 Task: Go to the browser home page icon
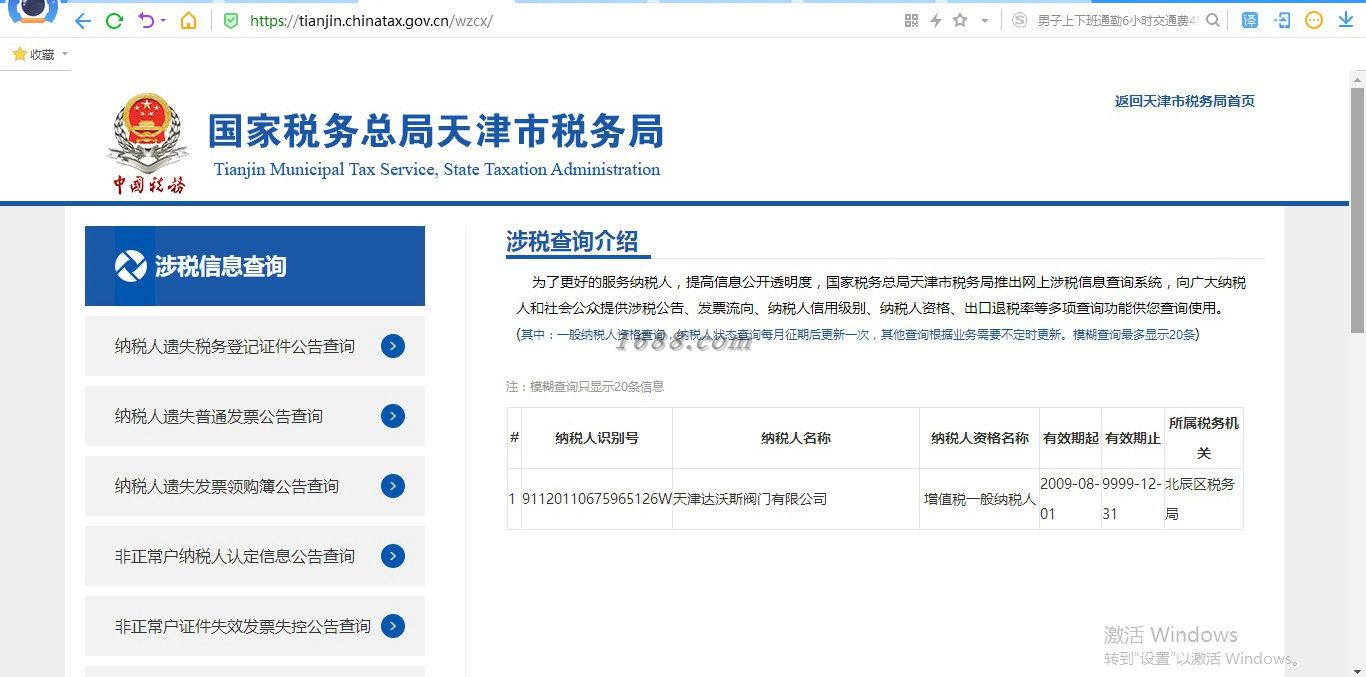point(188,20)
